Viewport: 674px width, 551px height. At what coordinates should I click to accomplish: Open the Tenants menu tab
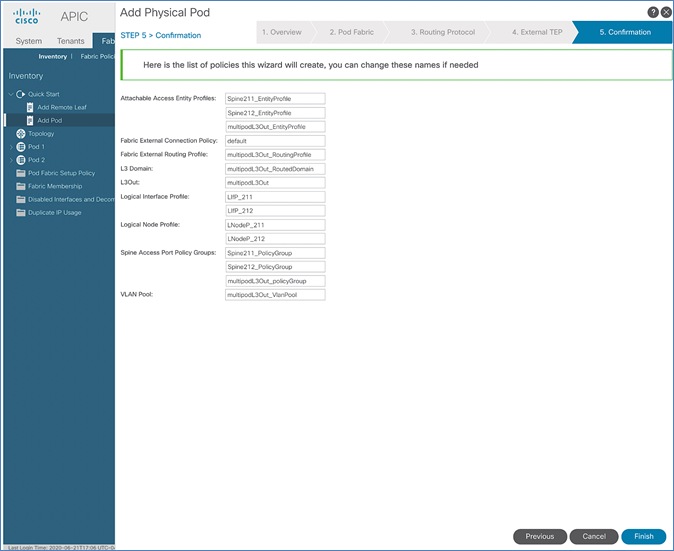70,41
